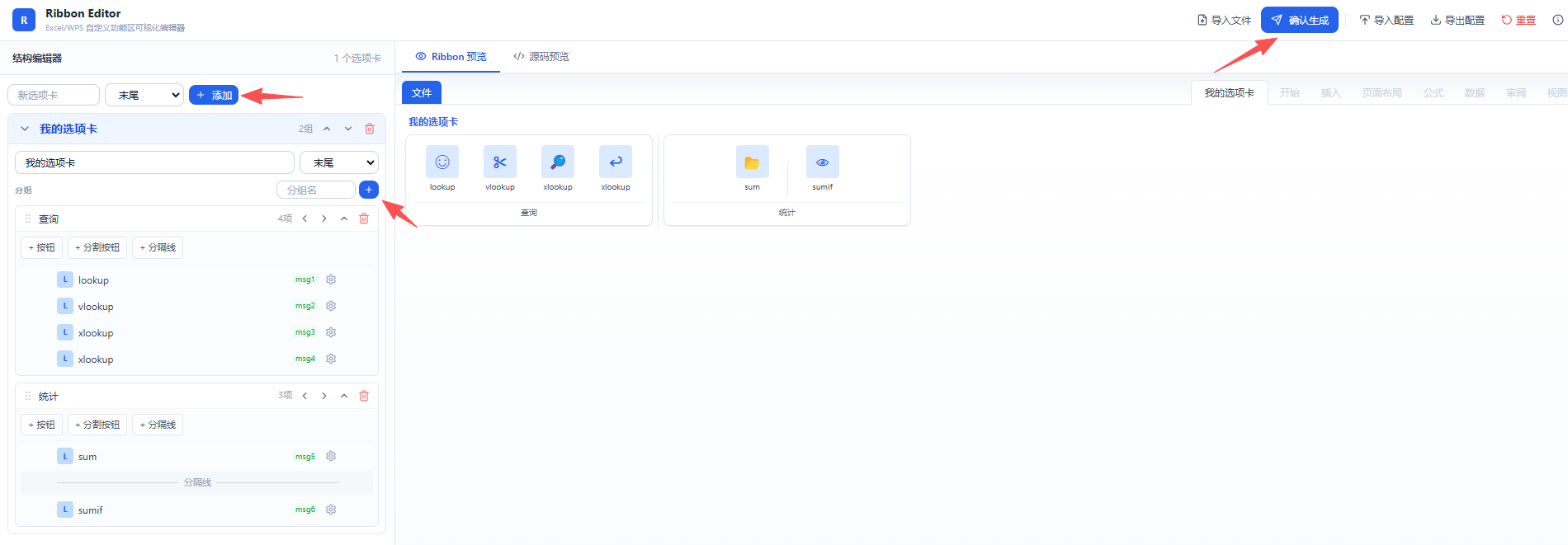Click + 分割按钮 in the 查询 group
The height and width of the screenshot is (545, 1568).
coord(97,247)
